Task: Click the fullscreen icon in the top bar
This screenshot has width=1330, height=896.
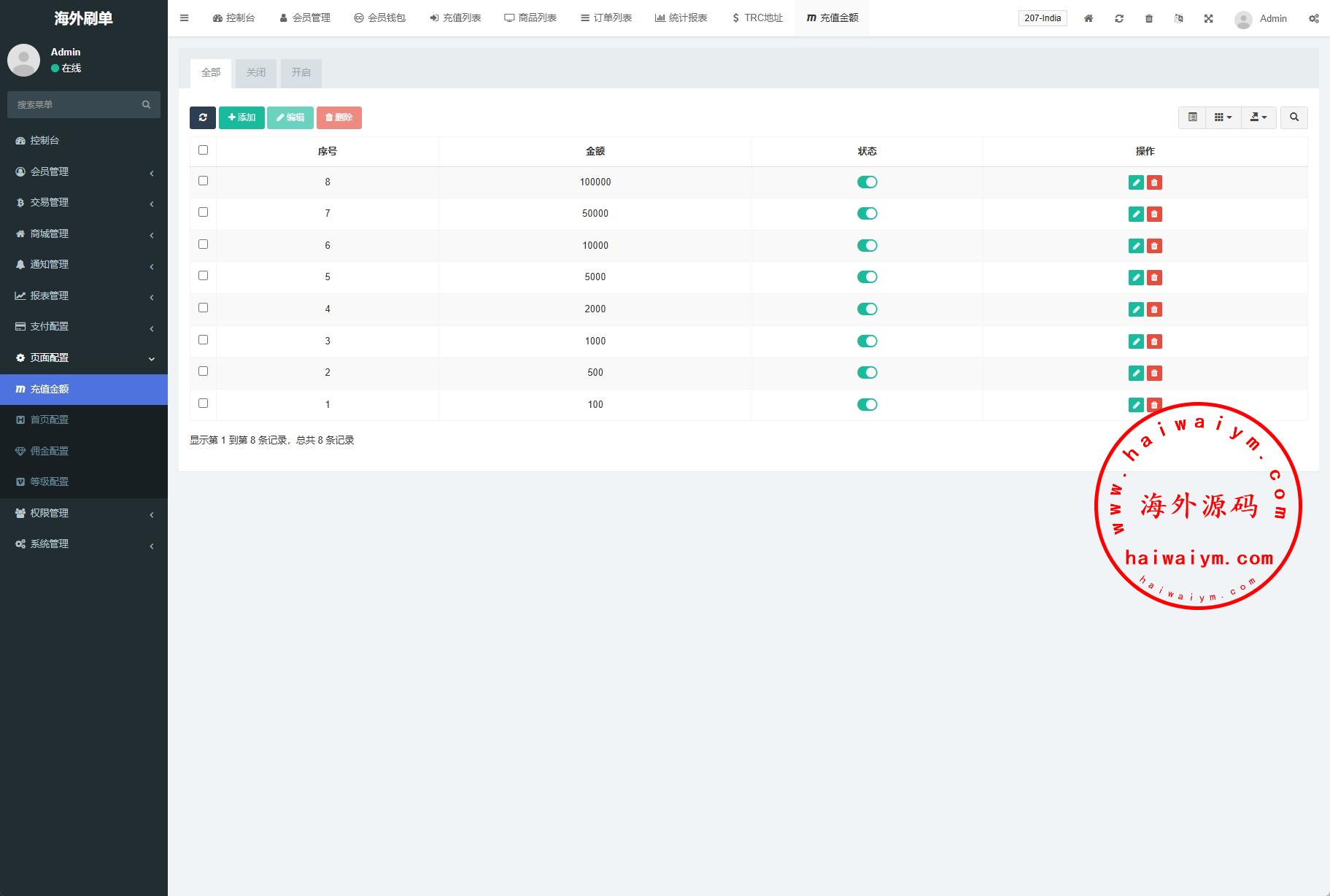Action: [x=1209, y=18]
